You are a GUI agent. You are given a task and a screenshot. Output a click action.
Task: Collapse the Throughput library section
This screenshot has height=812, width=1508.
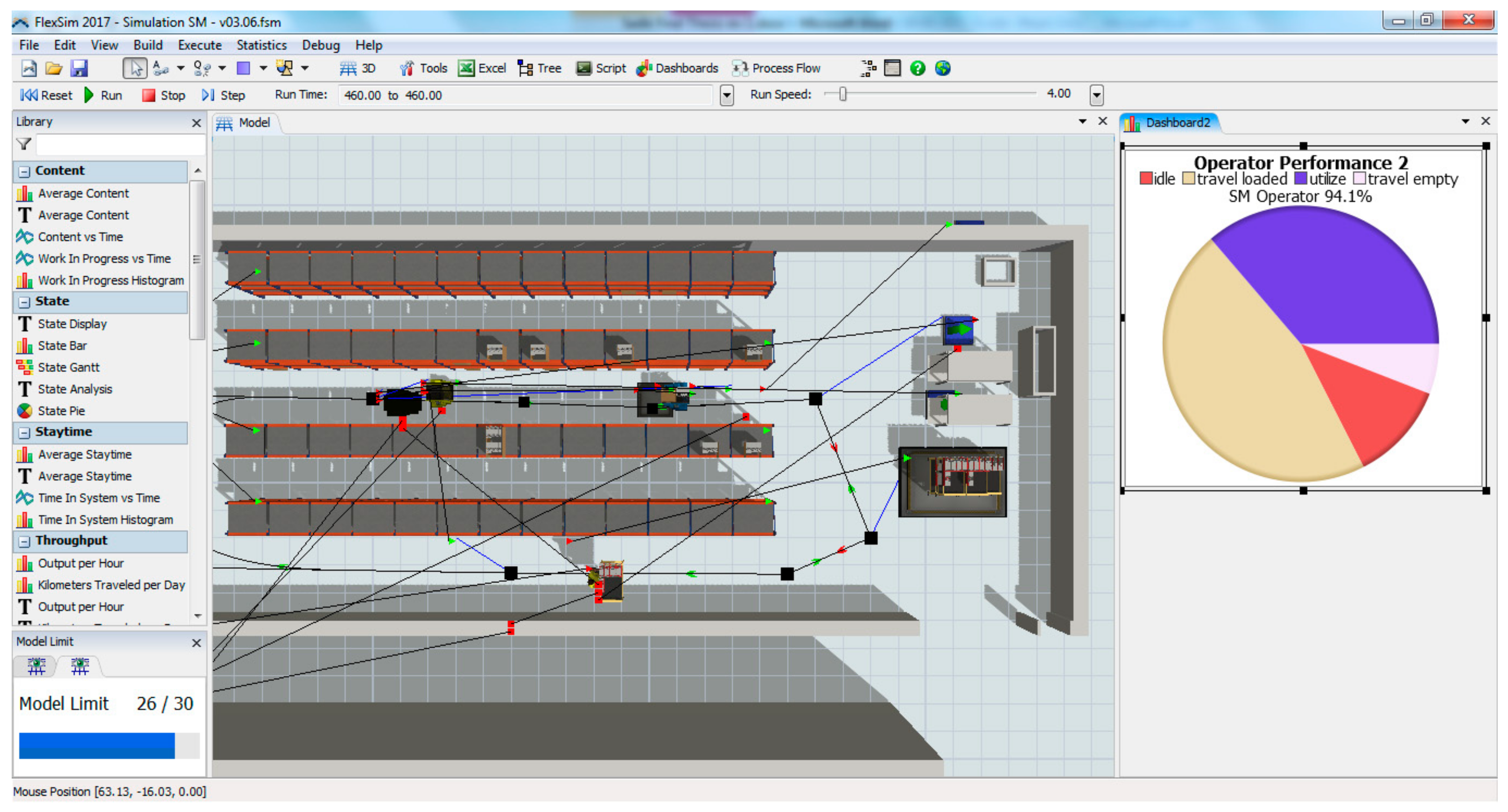pos(24,541)
